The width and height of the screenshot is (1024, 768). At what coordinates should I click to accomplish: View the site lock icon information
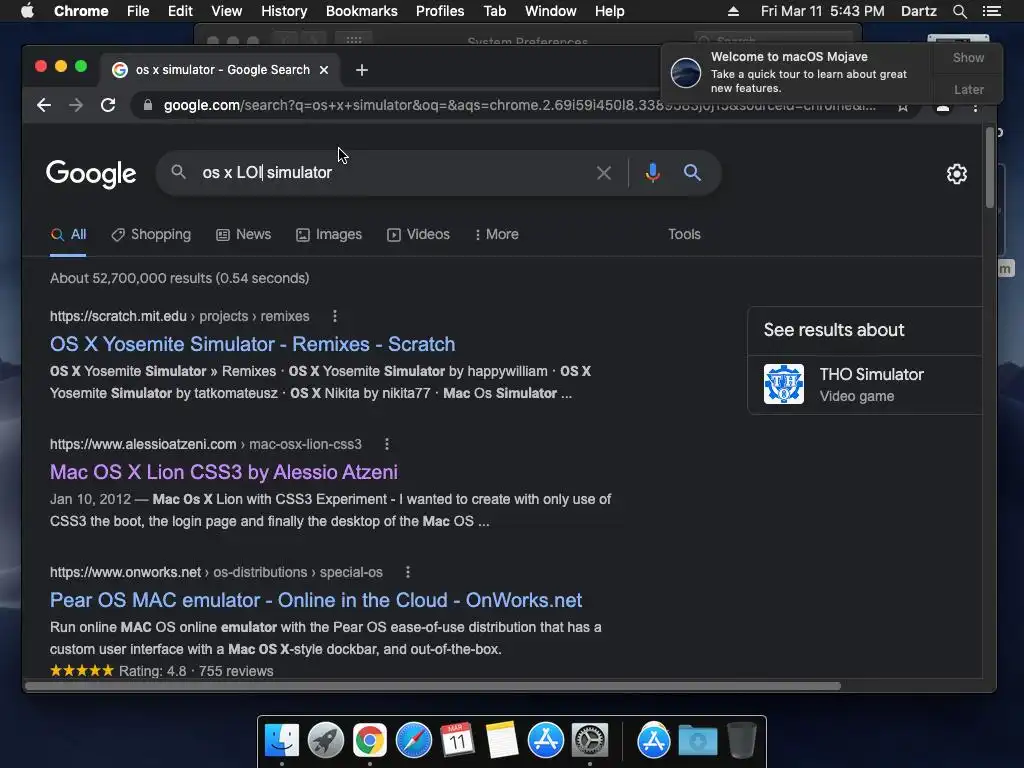pos(148,105)
